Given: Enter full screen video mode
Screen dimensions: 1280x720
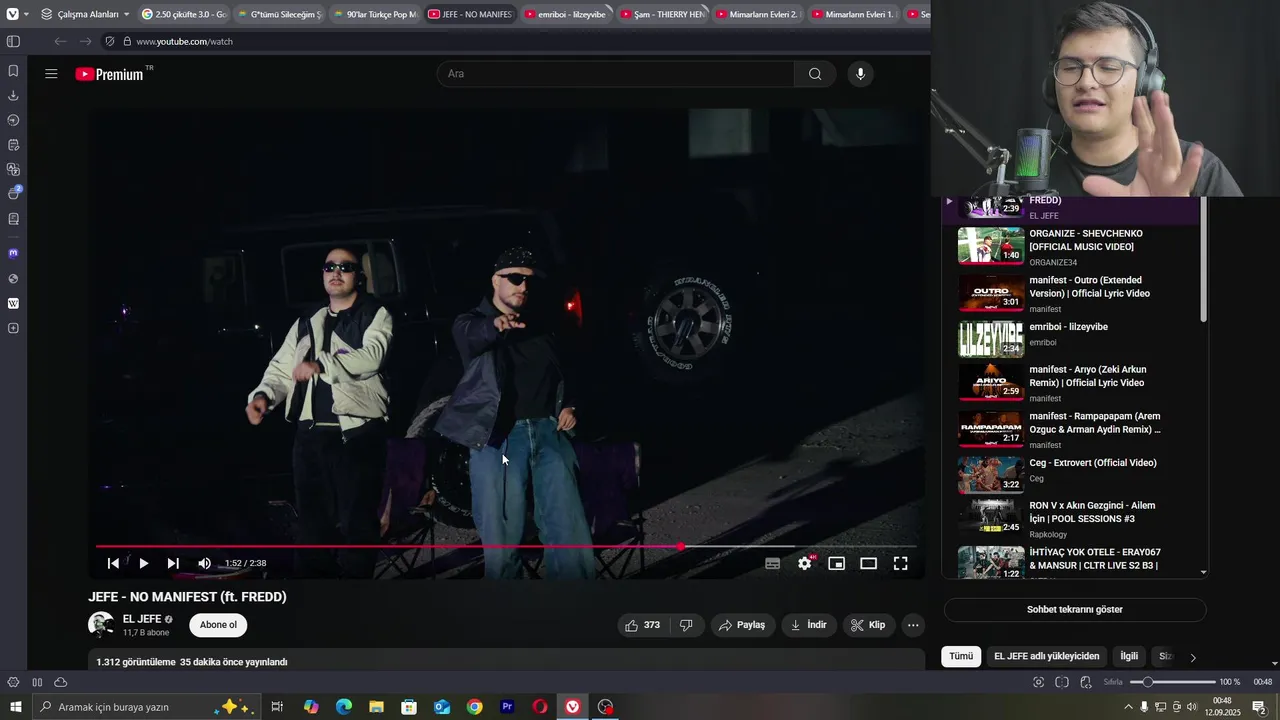Looking at the screenshot, I should 900,563.
